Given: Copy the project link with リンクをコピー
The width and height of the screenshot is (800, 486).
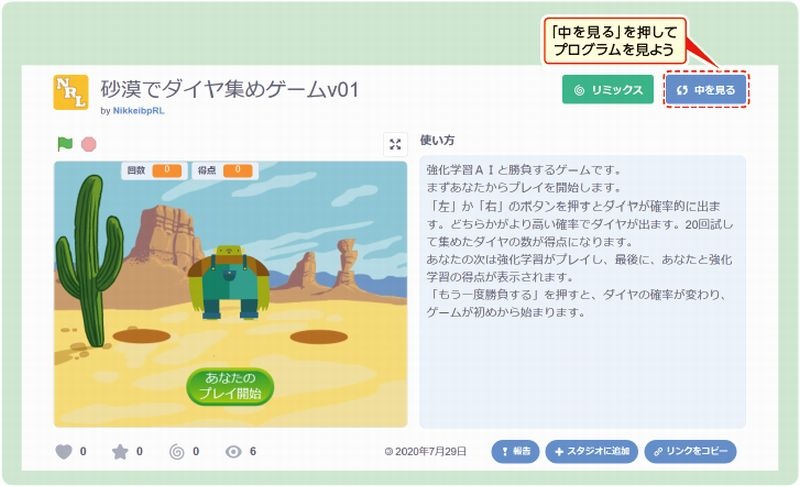Looking at the screenshot, I should [x=691, y=451].
